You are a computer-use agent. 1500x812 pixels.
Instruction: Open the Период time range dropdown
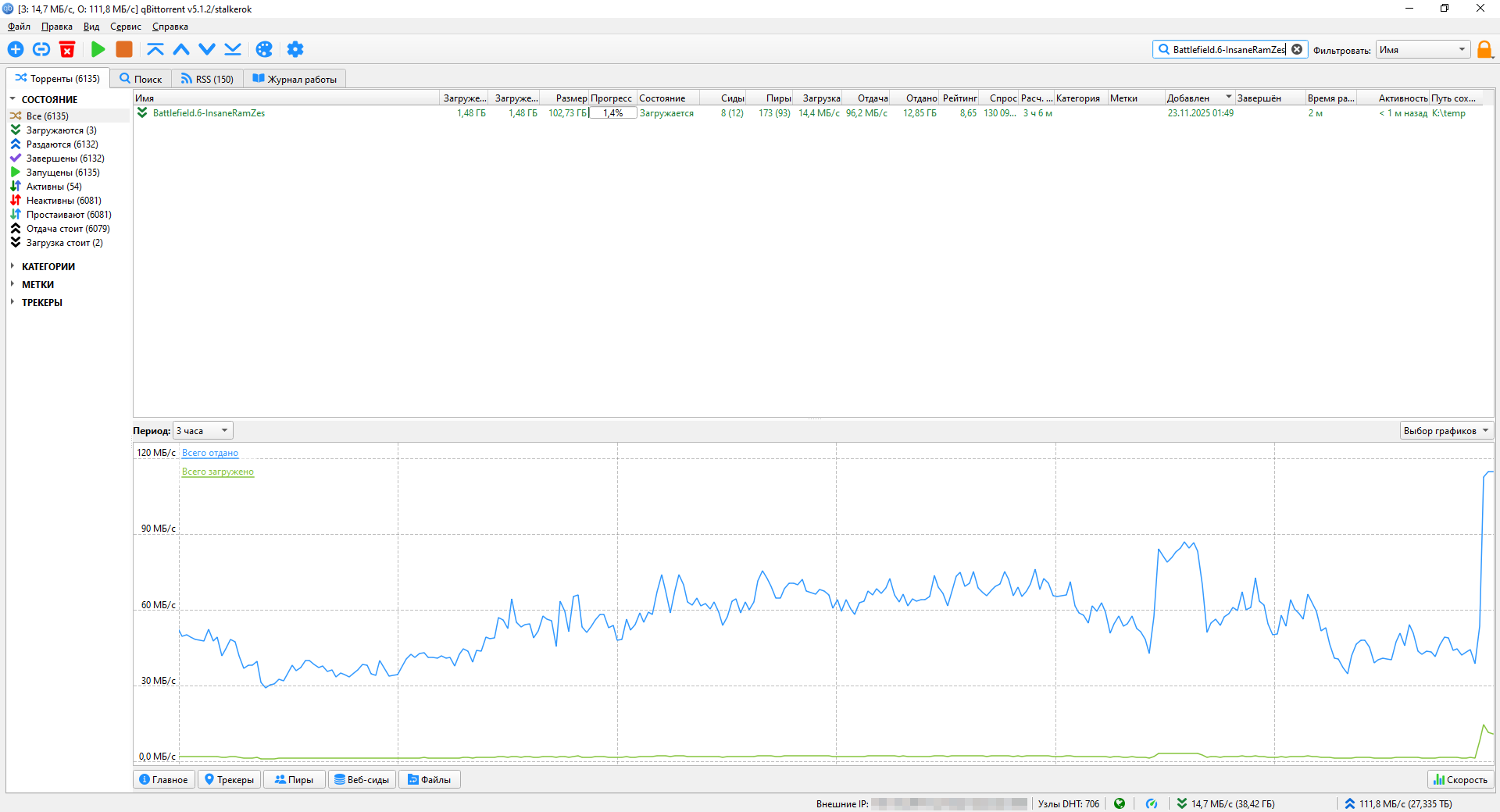(x=202, y=431)
